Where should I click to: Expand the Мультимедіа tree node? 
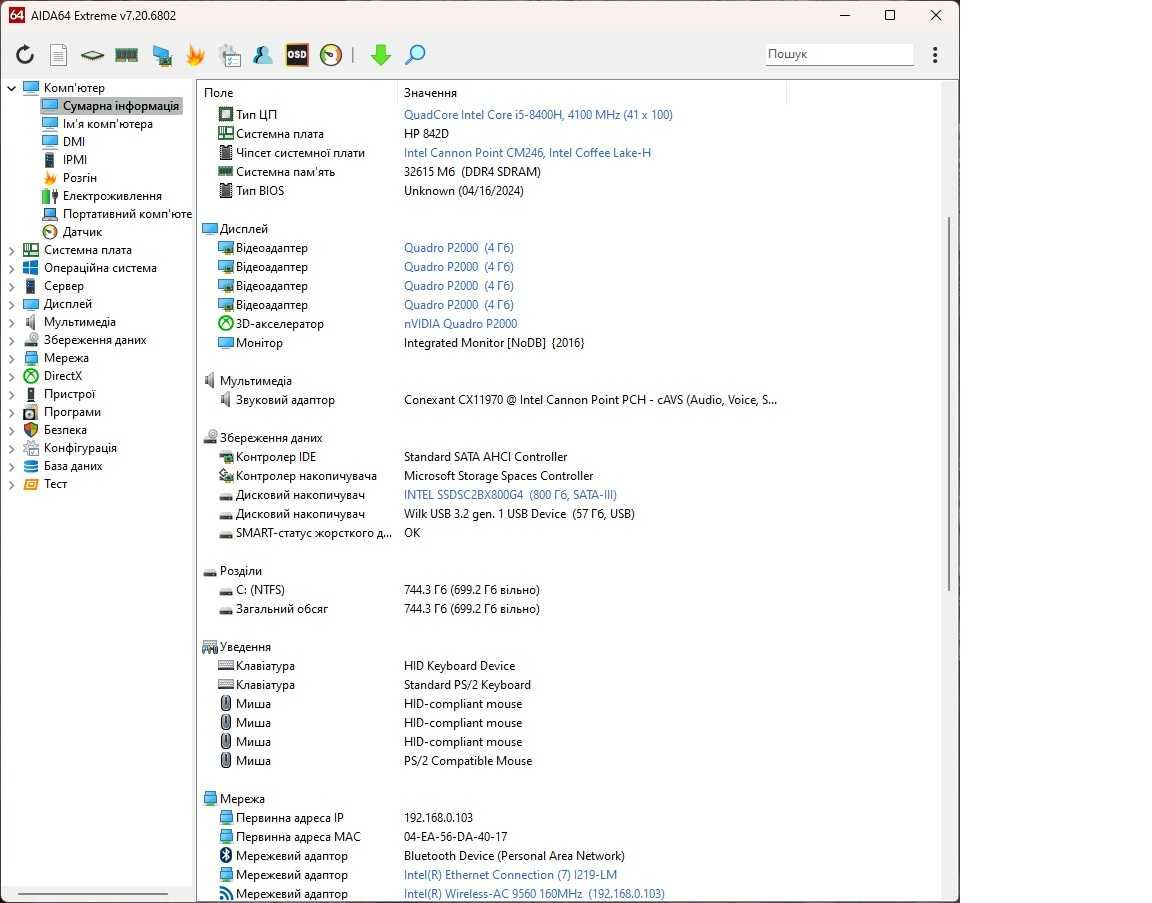(11, 323)
